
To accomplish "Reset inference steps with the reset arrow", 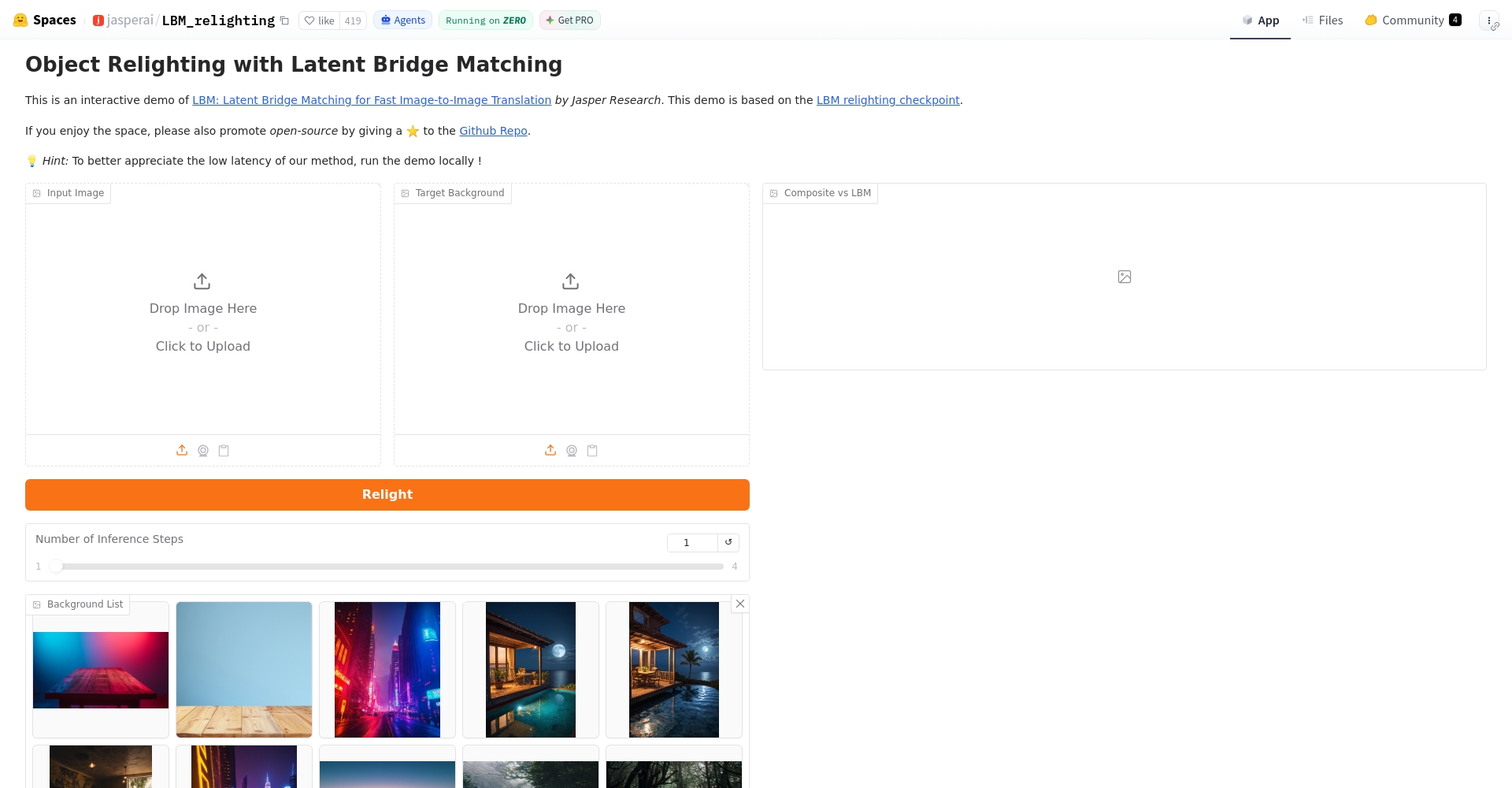I will pos(728,542).
